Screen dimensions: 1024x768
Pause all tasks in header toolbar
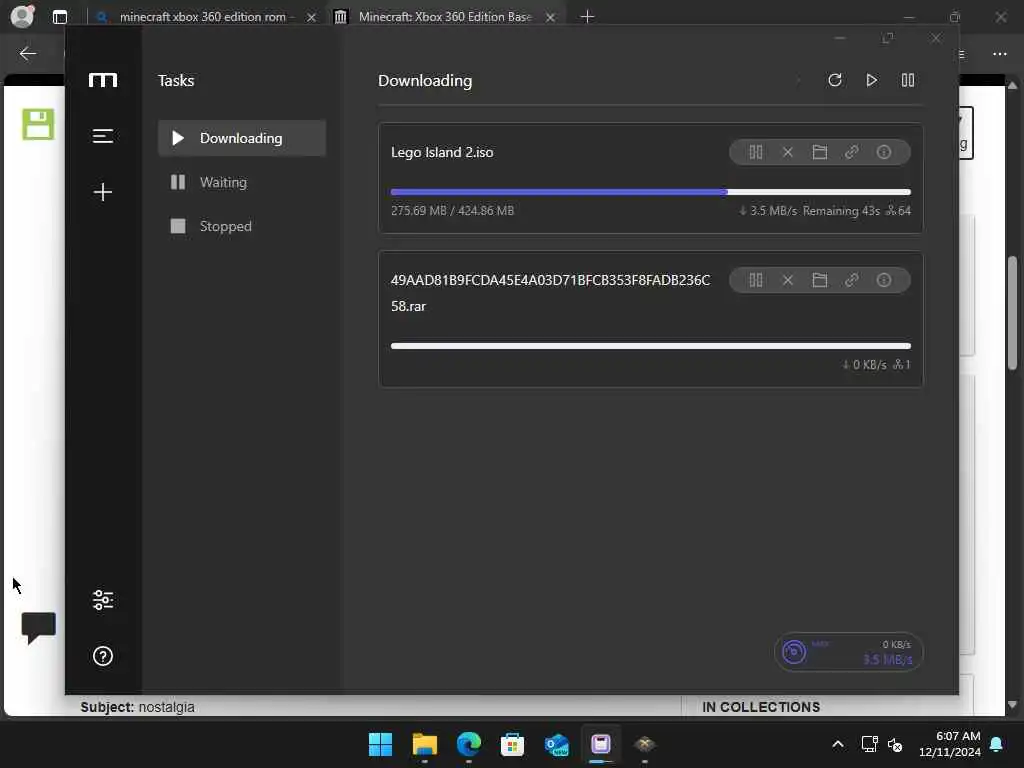coord(908,80)
